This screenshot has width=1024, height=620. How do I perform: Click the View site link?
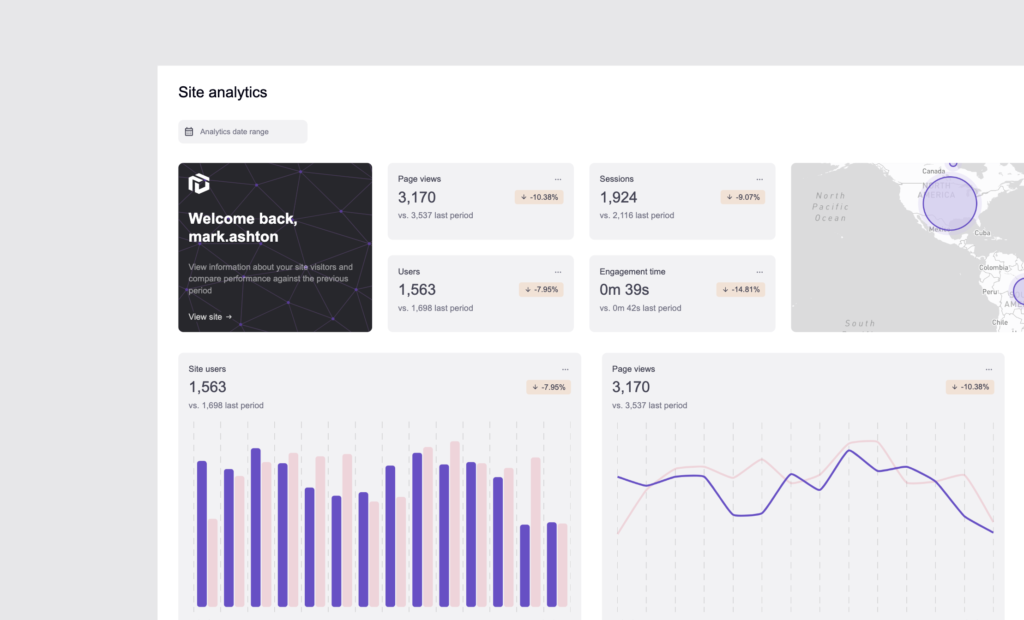coord(209,317)
